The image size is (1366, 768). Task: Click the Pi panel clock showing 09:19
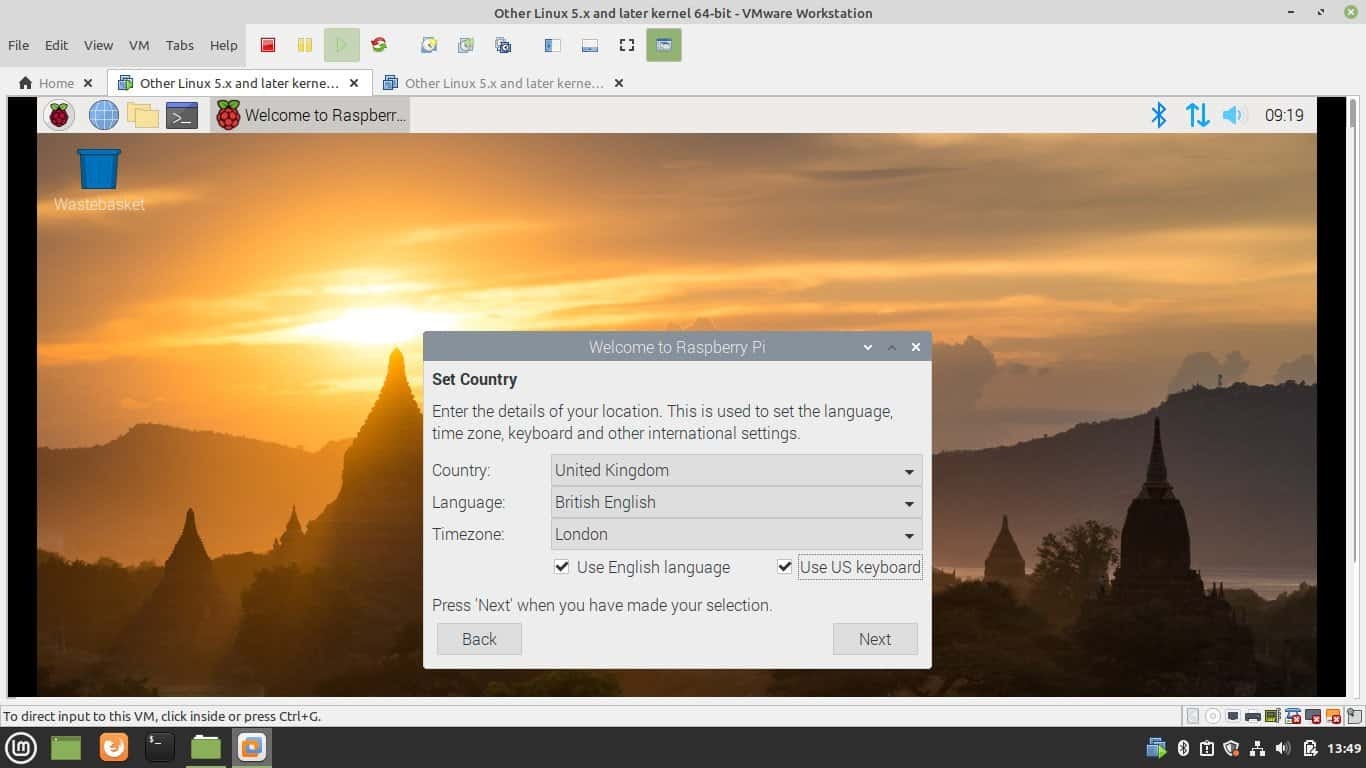coord(1284,115)
